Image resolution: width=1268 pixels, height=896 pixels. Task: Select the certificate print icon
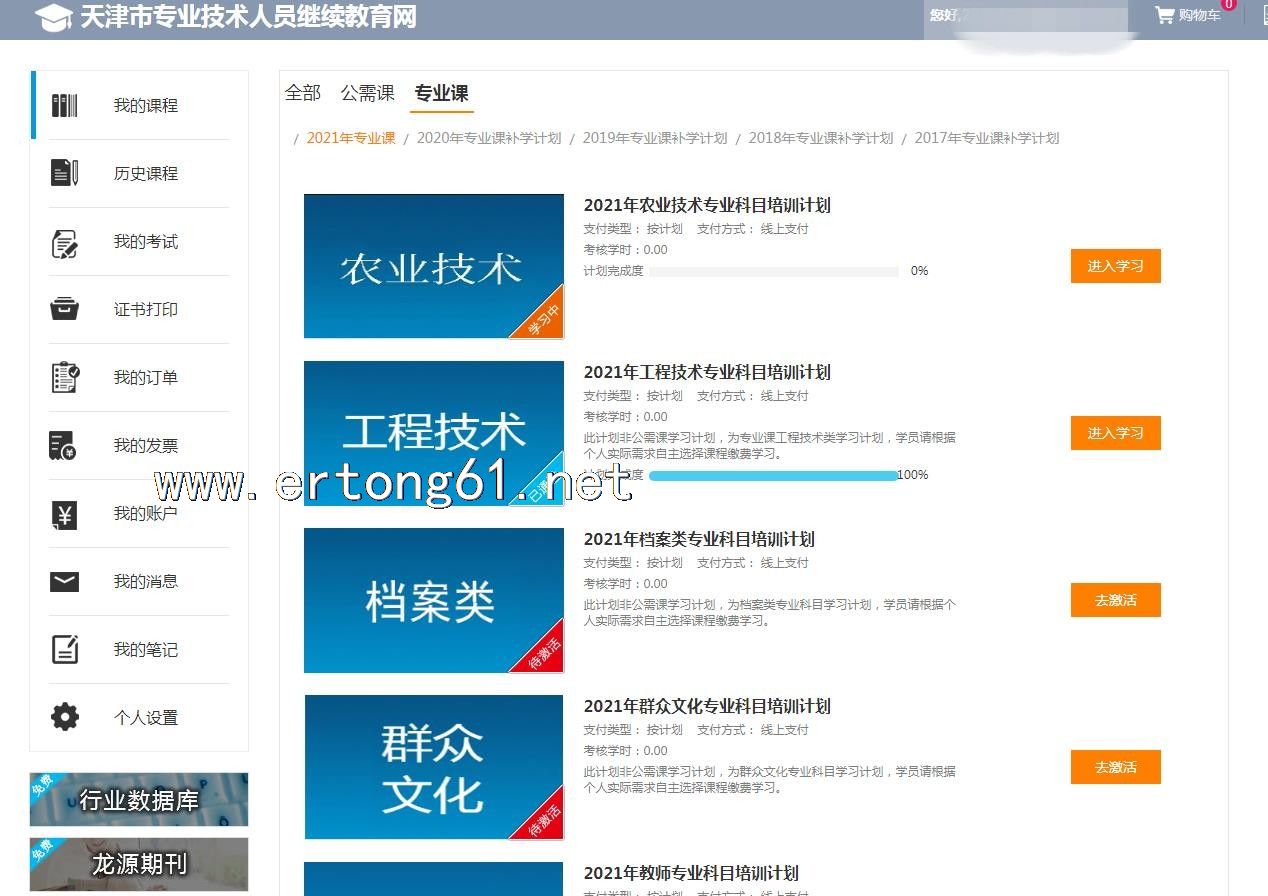pyautogui.click(x=65, y=309)
